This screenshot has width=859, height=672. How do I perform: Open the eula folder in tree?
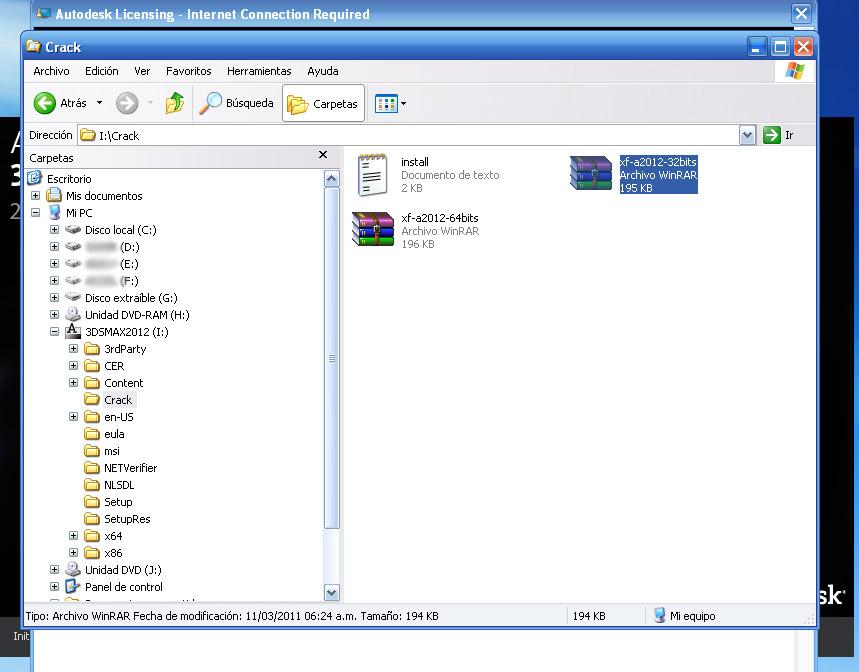point(114,434)
